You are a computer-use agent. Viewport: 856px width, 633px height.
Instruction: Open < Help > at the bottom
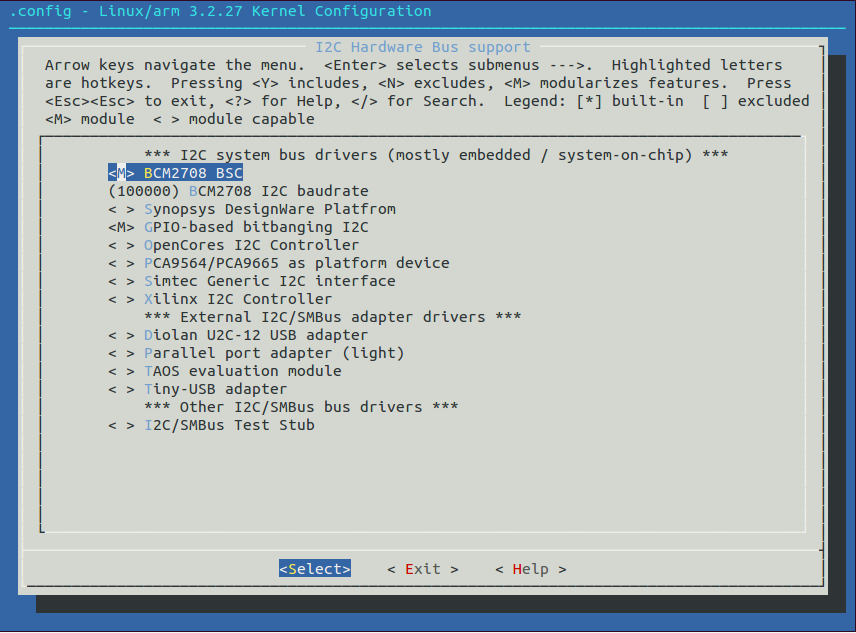tap(530, 569)
